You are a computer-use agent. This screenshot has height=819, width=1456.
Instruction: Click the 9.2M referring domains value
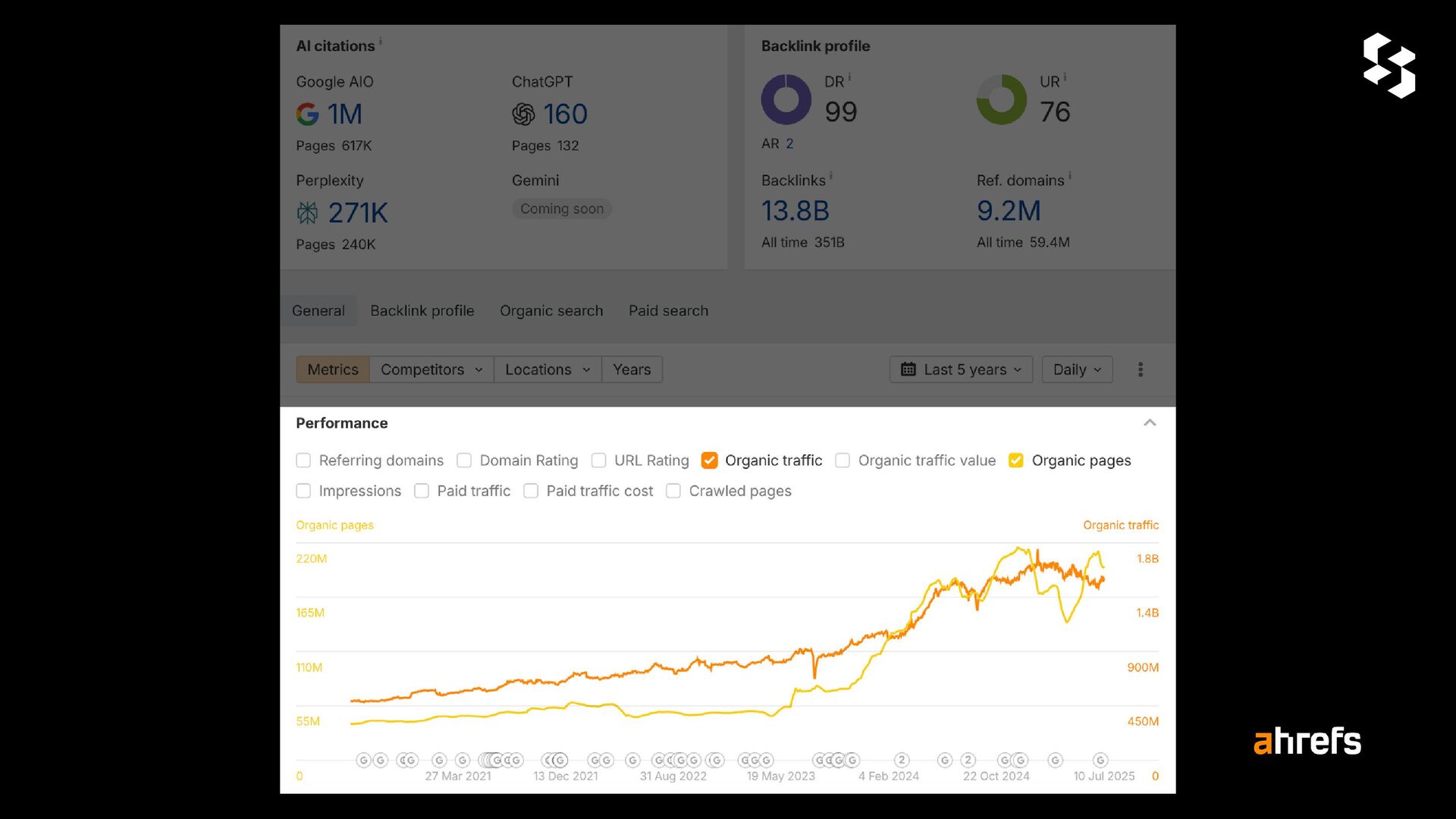1009,211
